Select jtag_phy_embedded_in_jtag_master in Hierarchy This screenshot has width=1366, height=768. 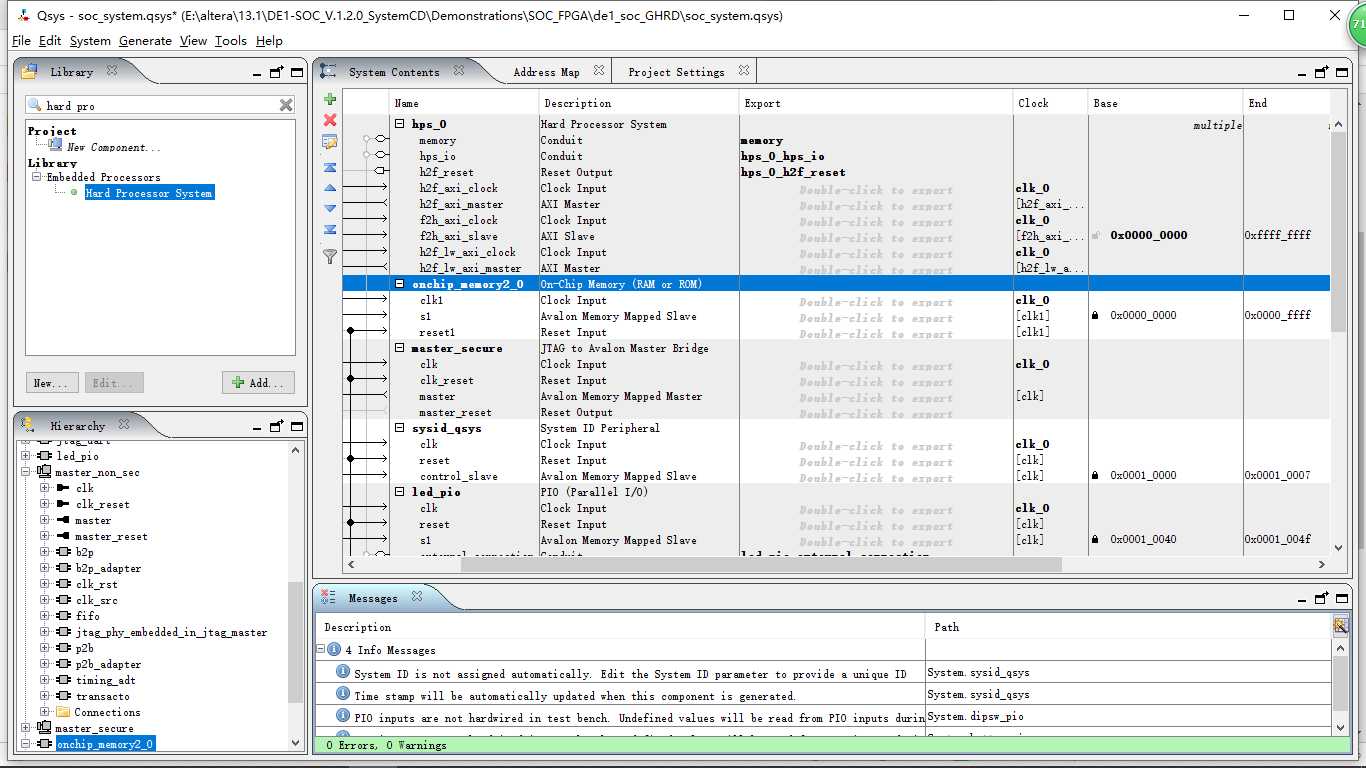pos(171,632)
